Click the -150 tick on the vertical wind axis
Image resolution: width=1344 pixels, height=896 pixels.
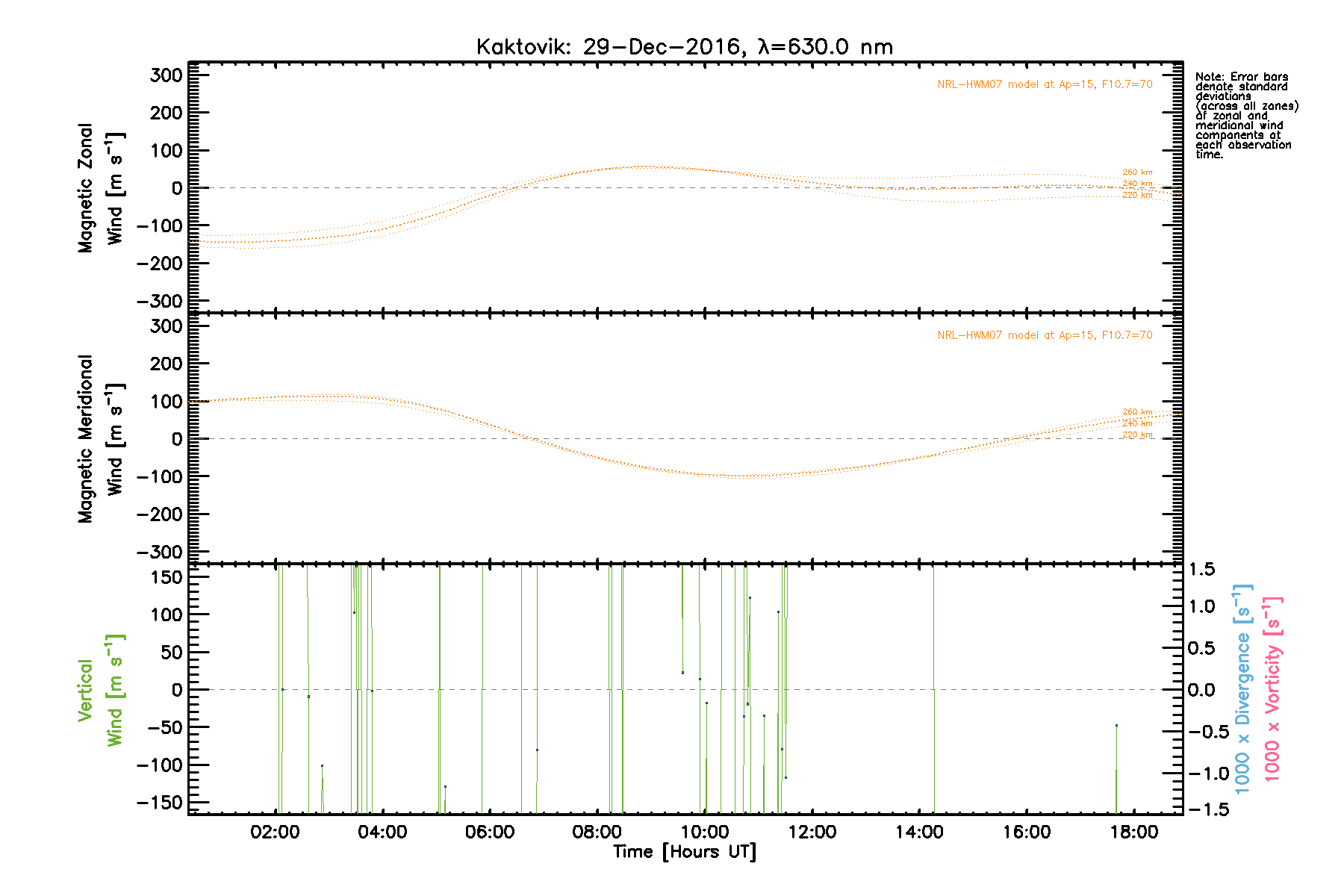point(160,803)
